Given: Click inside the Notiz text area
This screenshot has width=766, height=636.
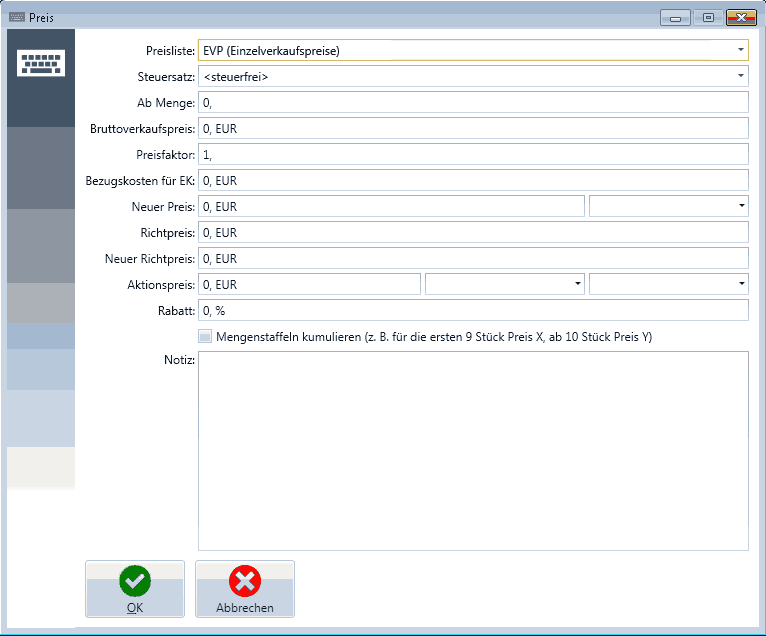Looking at the screenshot, I should tap(473, 450).
